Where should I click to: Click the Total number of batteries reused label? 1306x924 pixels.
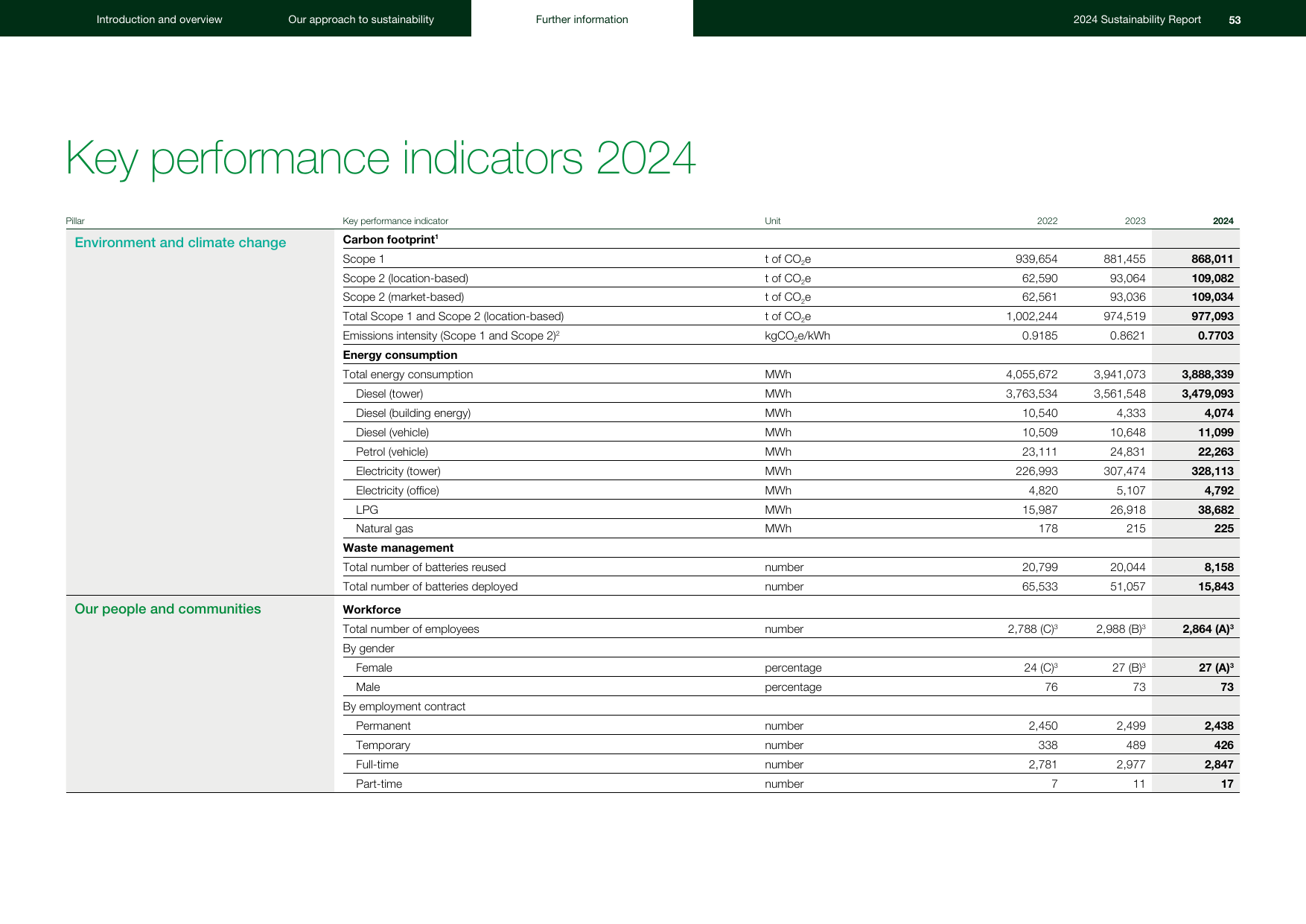424,567
